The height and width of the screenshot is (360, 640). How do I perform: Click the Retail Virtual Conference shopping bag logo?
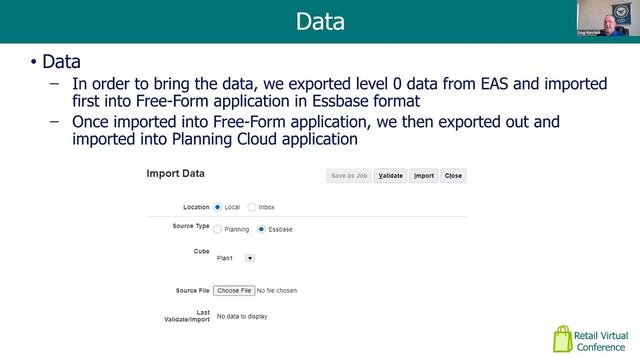[563, 339]
